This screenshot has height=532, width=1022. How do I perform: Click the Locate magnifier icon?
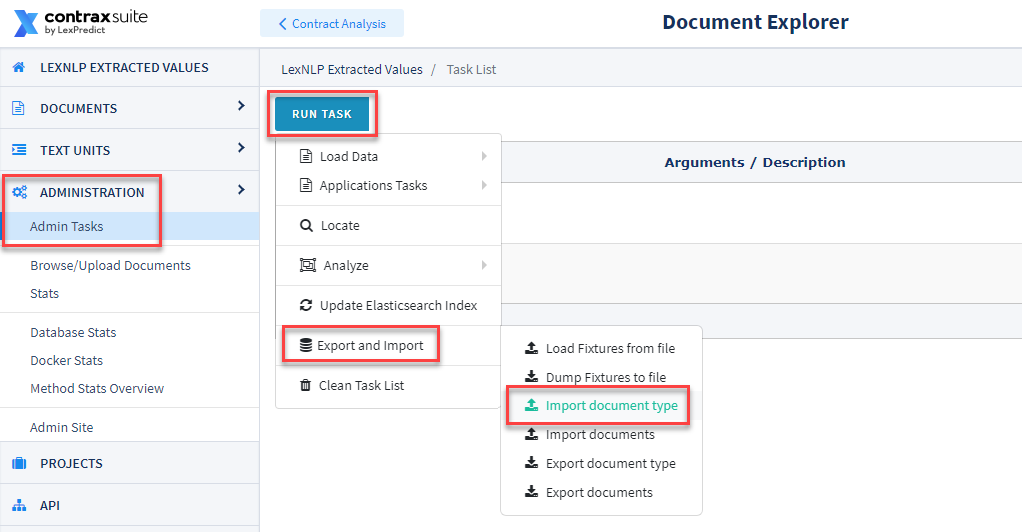pos(306,226)
